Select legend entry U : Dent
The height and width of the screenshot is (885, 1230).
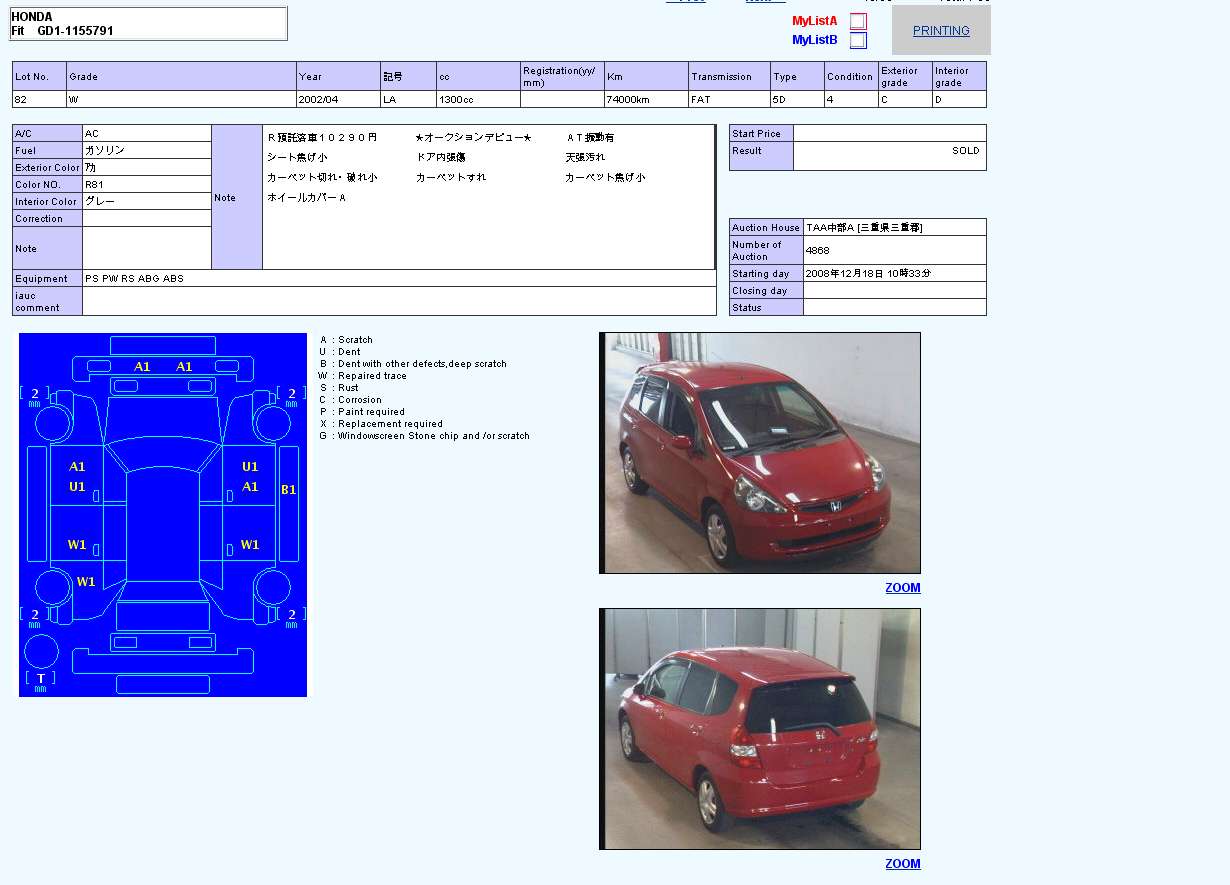tap(340, 352)
